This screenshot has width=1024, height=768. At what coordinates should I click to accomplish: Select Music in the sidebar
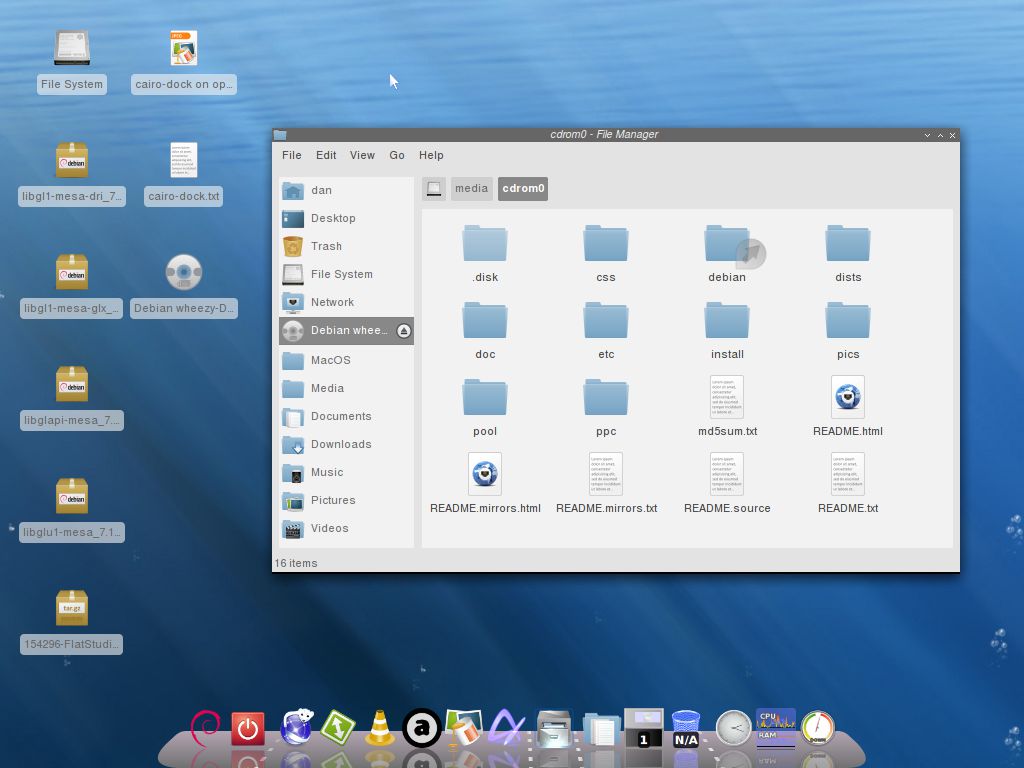coord(346,472)
